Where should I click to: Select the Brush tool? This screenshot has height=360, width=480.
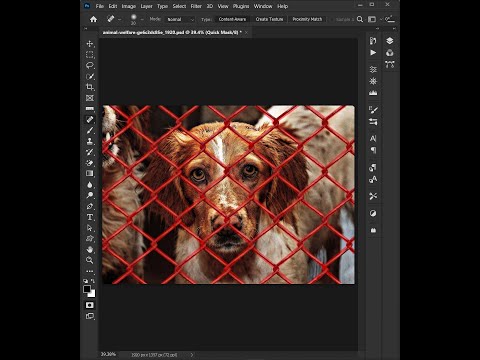pyautogui.click(x=90, y=130)
